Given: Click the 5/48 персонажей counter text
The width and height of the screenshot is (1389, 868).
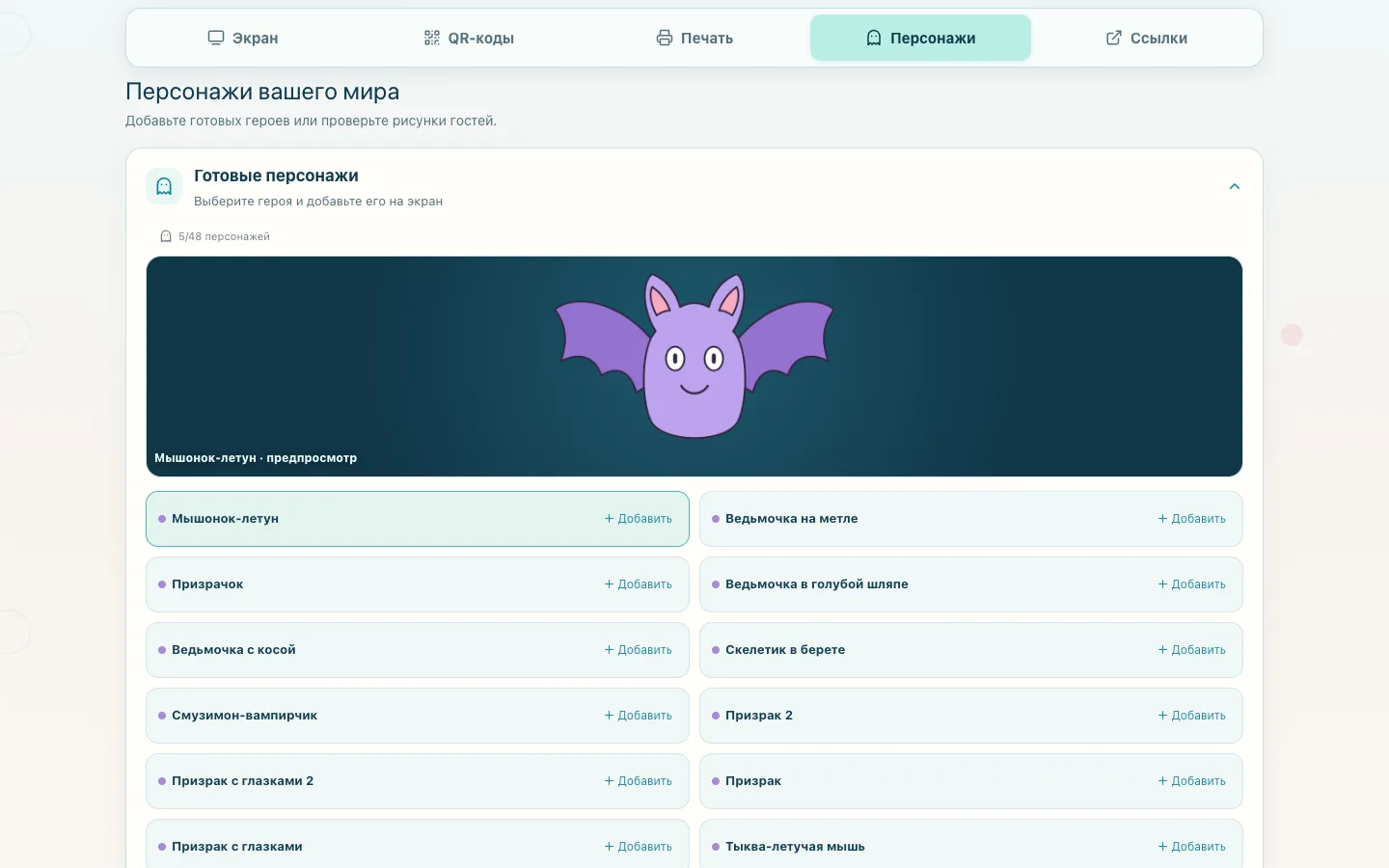Looking at the screenshot, I should tap(224, 236).
